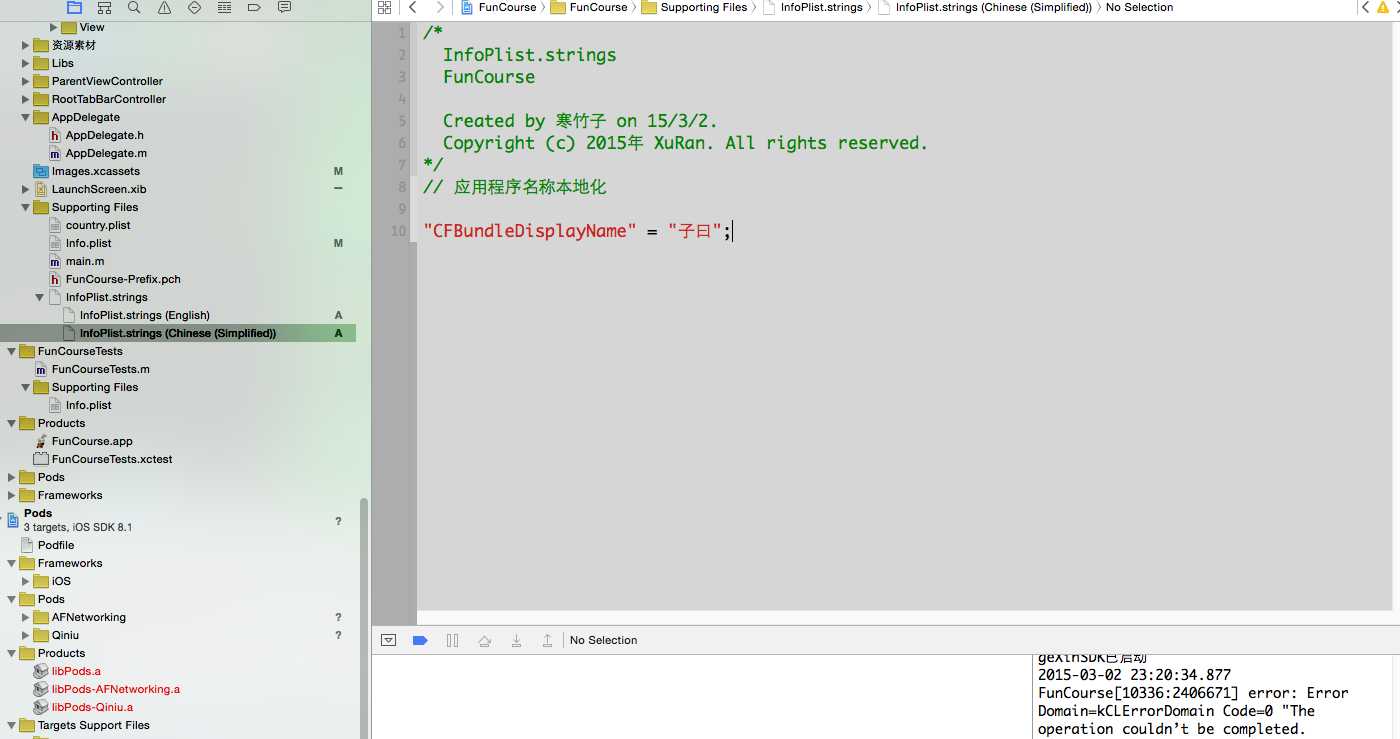The height and width of the screenshot is (739, 1400).
Task: Expand the Libs folder
Action: point(26,63)
